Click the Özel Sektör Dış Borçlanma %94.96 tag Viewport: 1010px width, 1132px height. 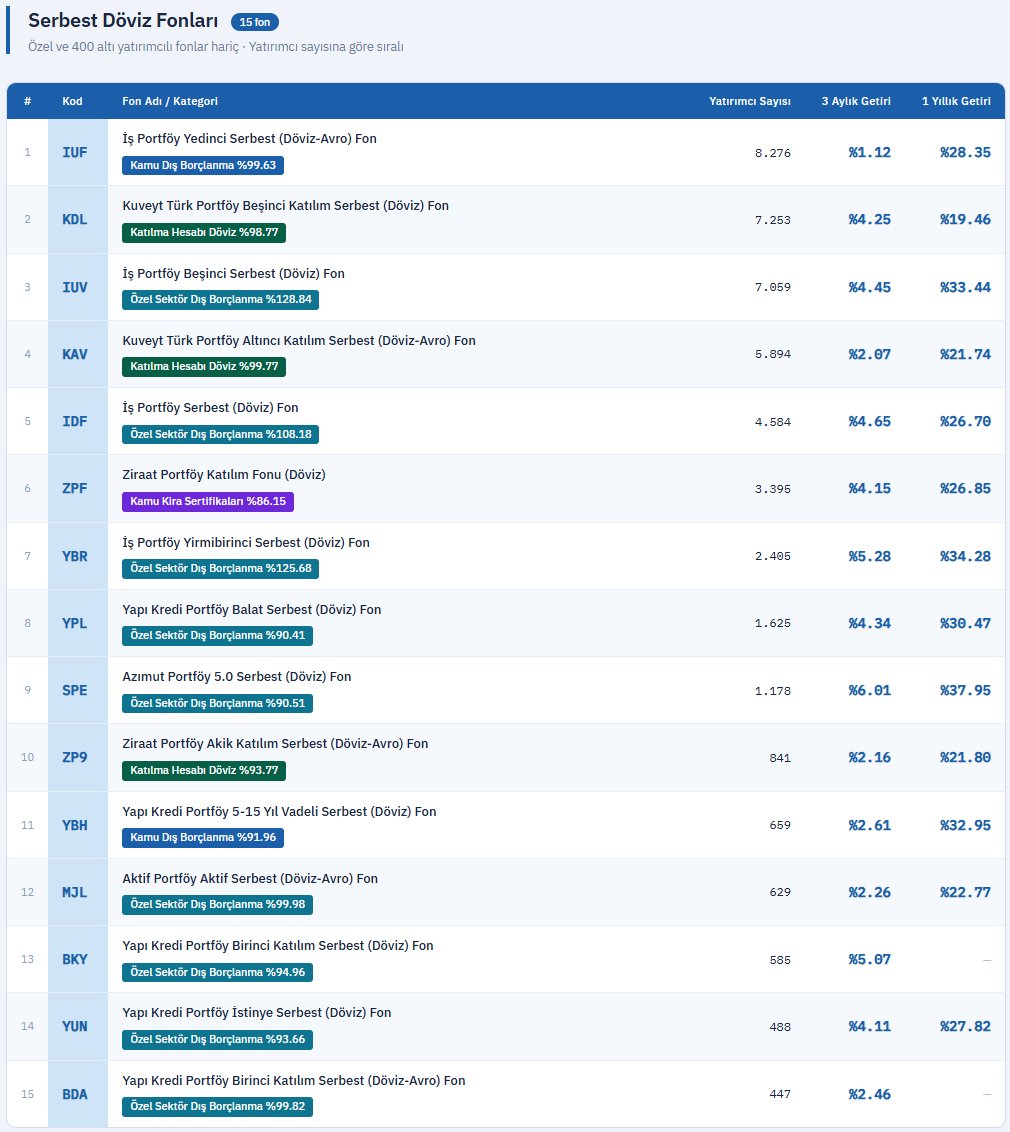click(x=217, y=972)
